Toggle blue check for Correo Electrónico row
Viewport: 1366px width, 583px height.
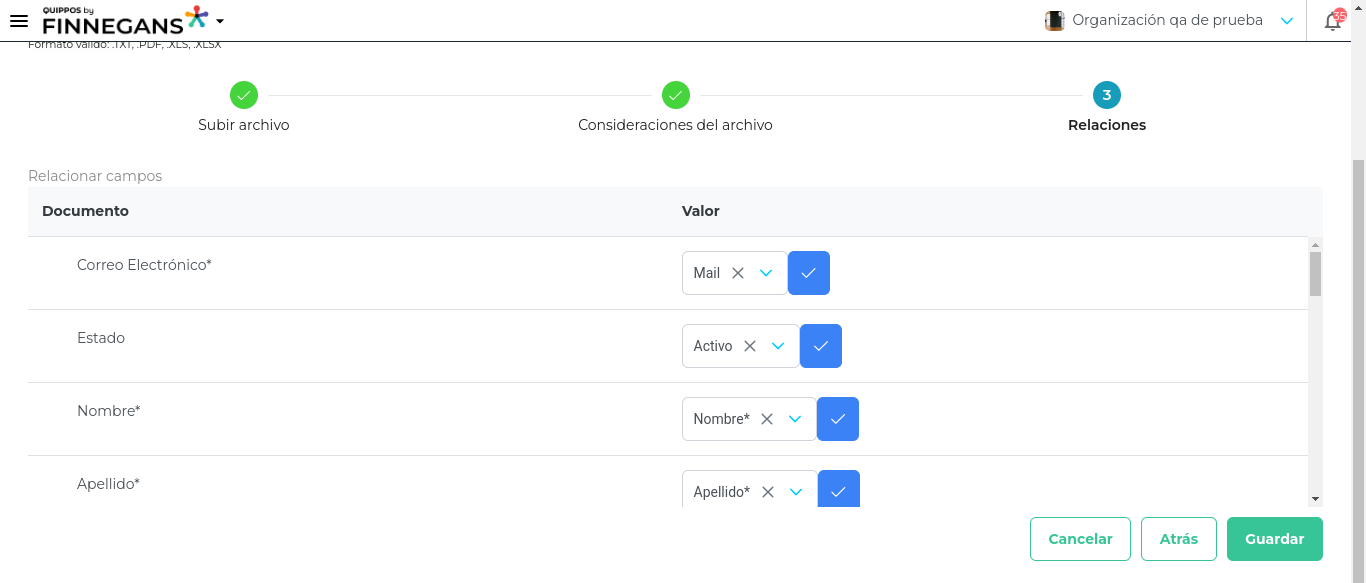pos(809,273)
